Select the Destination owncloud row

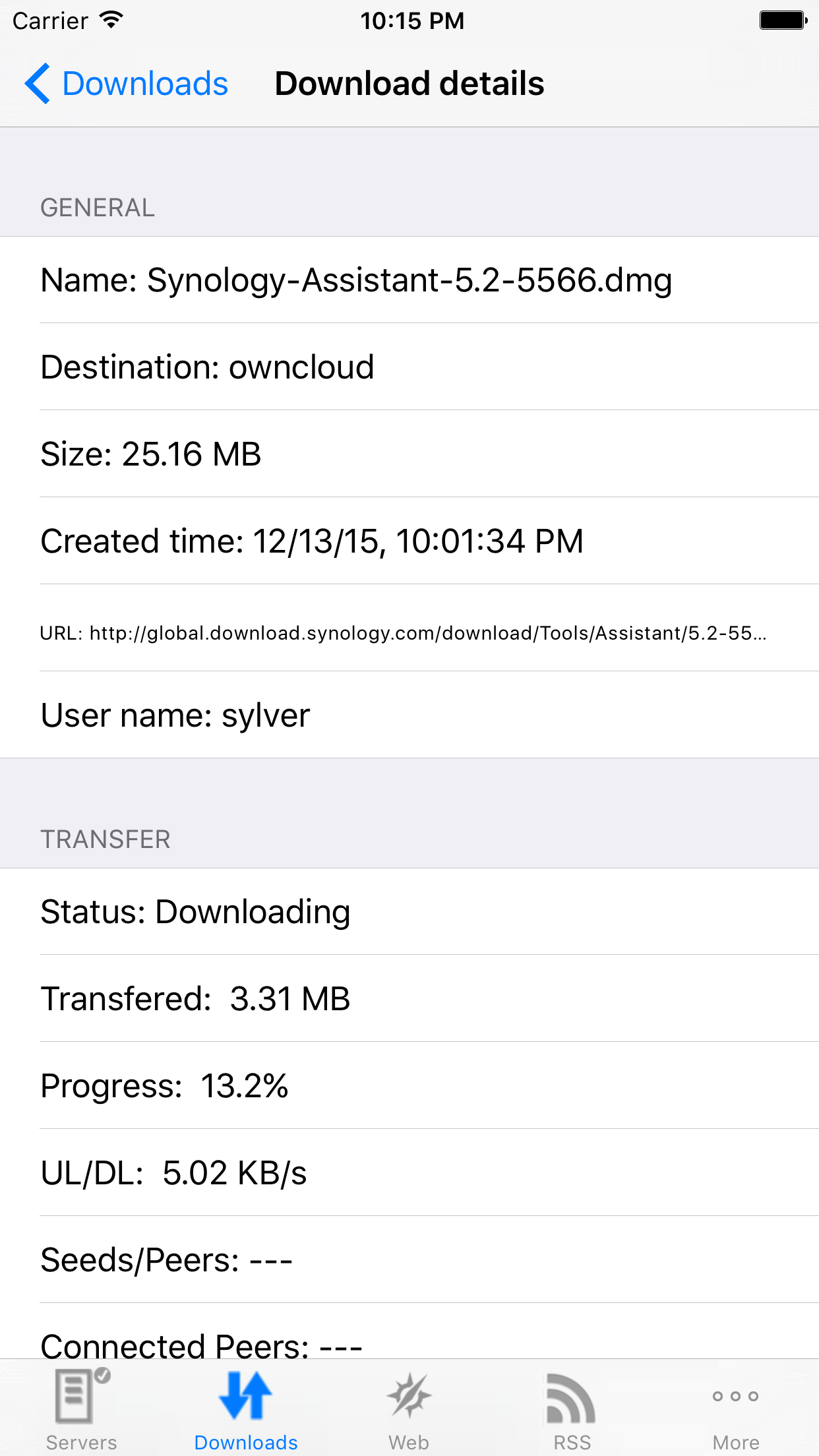tap(207, 367)
